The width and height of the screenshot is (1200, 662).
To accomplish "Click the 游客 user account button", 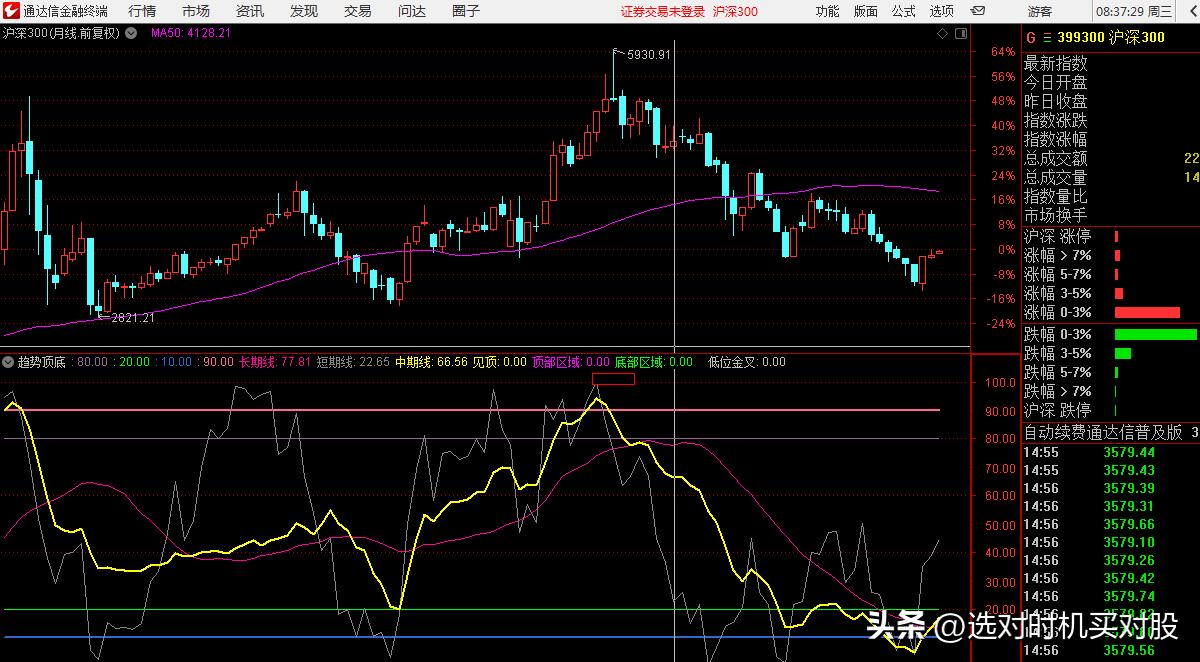I will pos(1040,11).
